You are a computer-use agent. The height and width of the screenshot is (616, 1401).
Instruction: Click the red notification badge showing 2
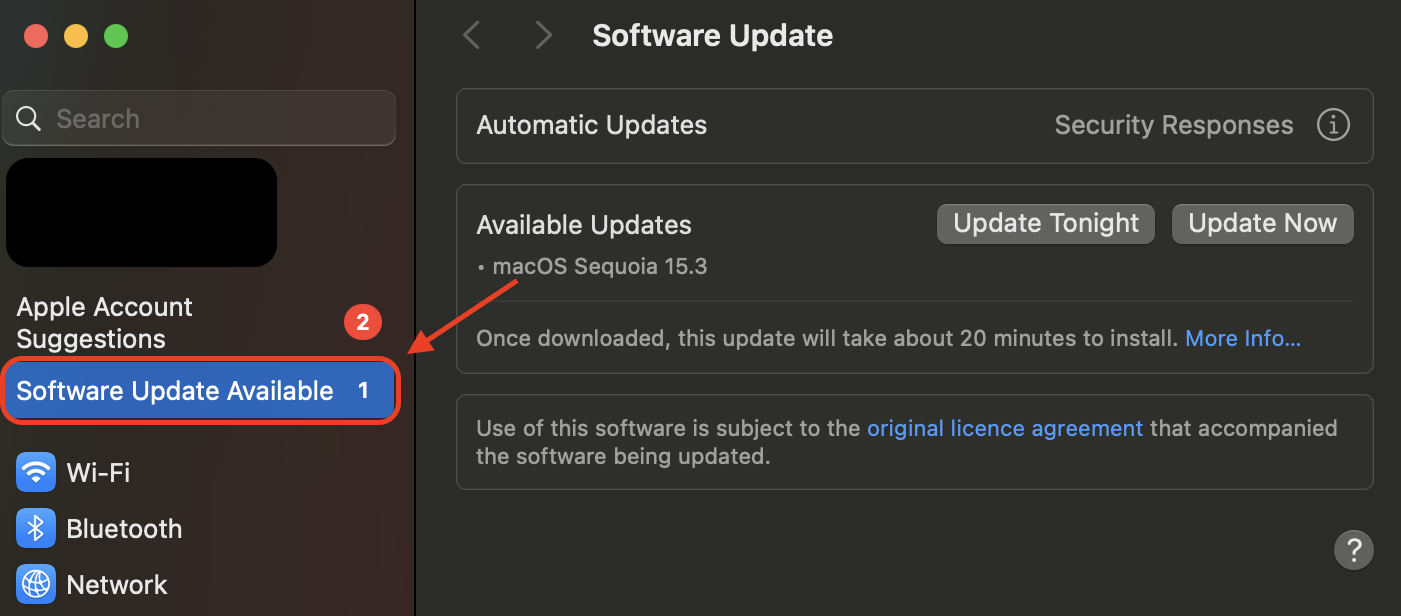click(x=363, y=322)
